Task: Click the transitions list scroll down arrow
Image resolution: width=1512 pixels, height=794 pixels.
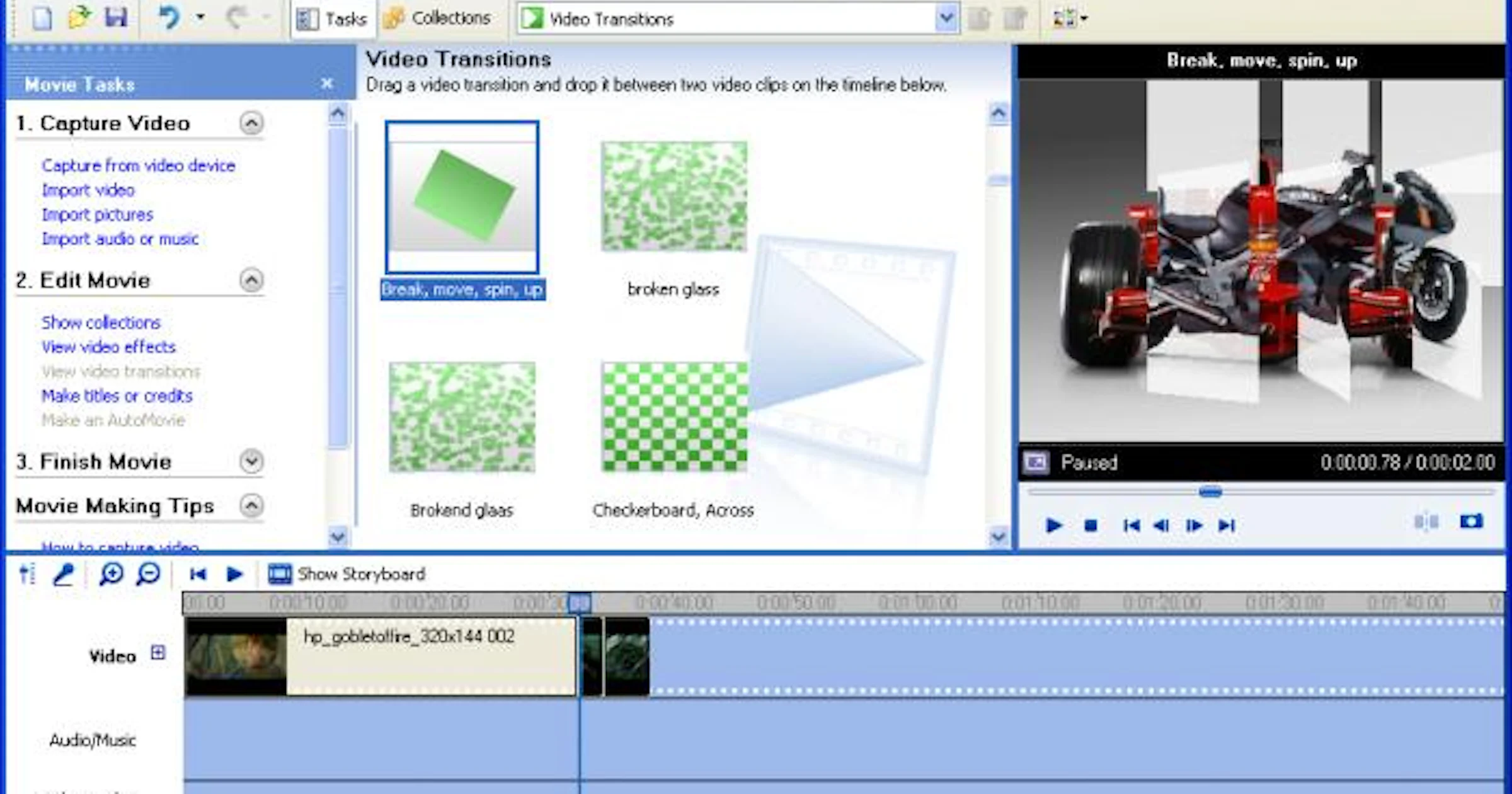Action: click(999, 537)
